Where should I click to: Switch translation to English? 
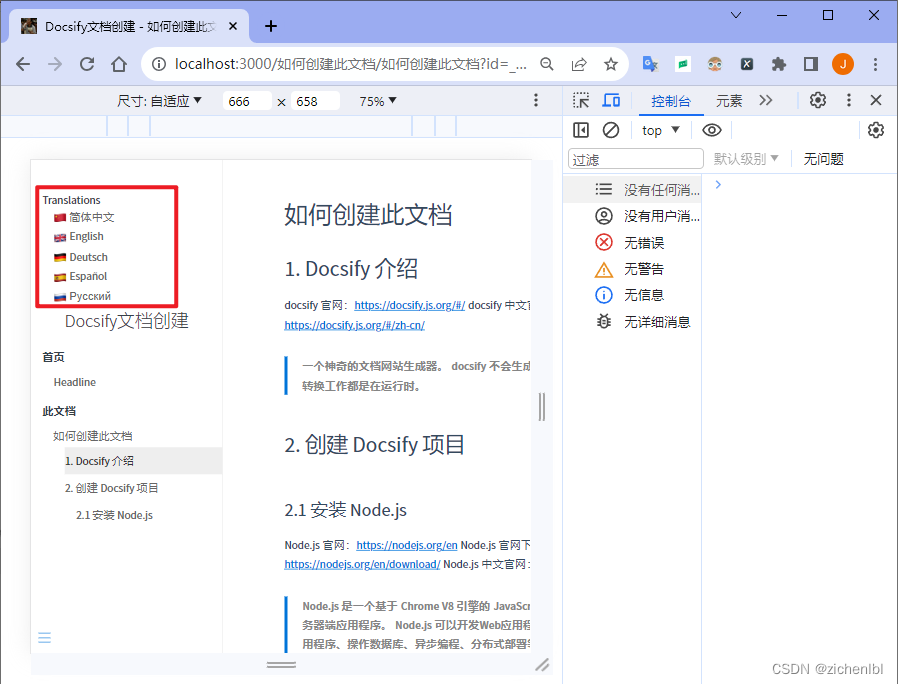tap(79, 237)
